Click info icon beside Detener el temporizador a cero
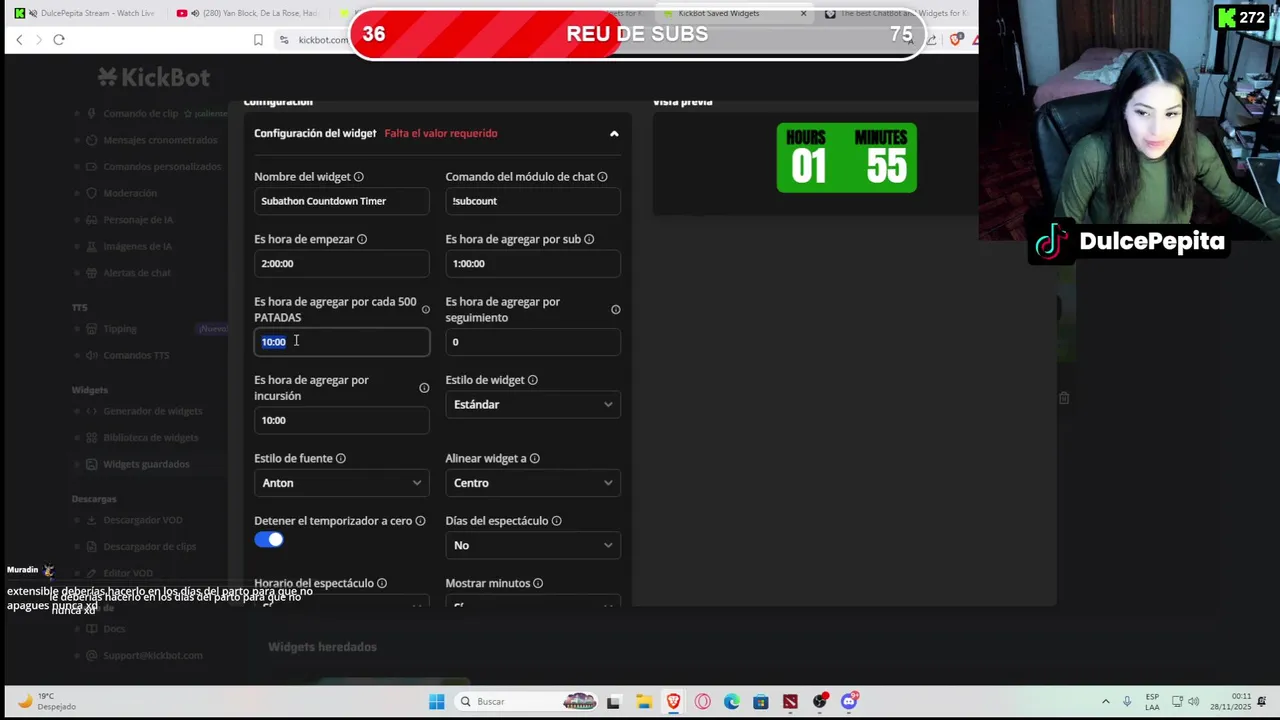 [x=420, y=521]
